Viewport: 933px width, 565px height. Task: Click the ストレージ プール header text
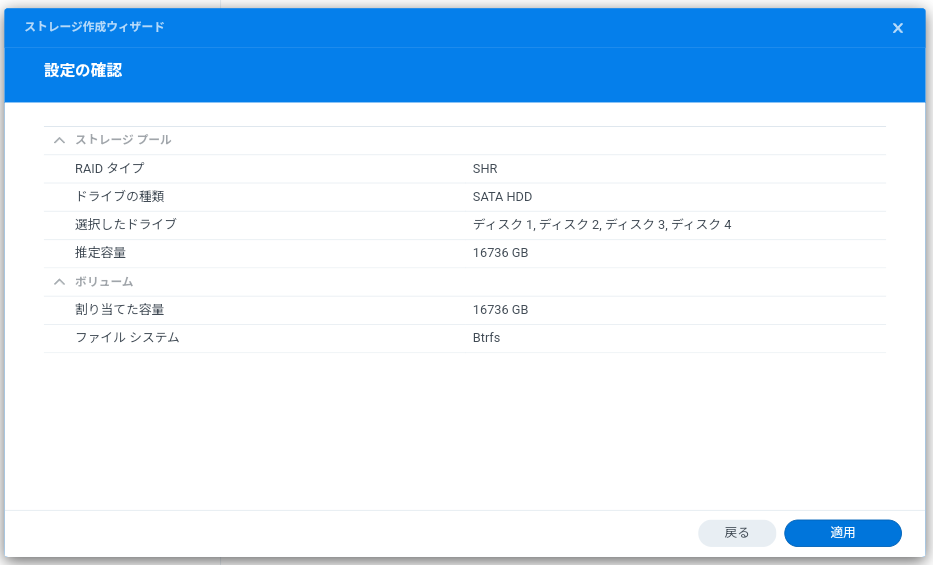[x=123, y=141]
